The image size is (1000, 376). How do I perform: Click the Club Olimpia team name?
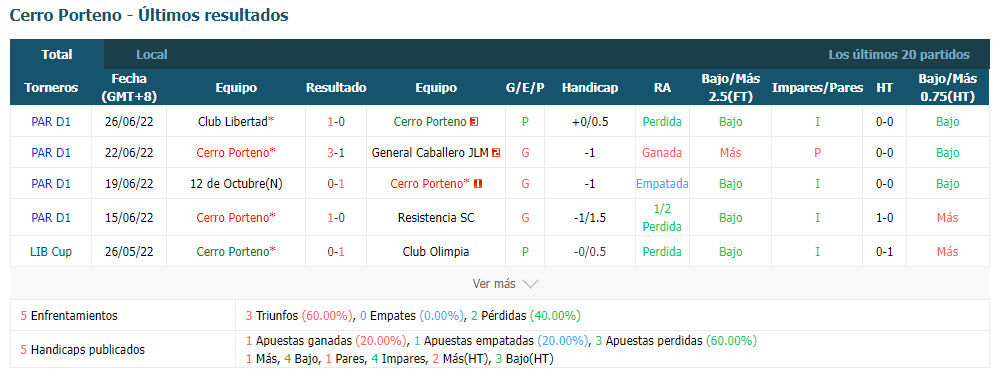pyautogui.click(x=436, y=252)
